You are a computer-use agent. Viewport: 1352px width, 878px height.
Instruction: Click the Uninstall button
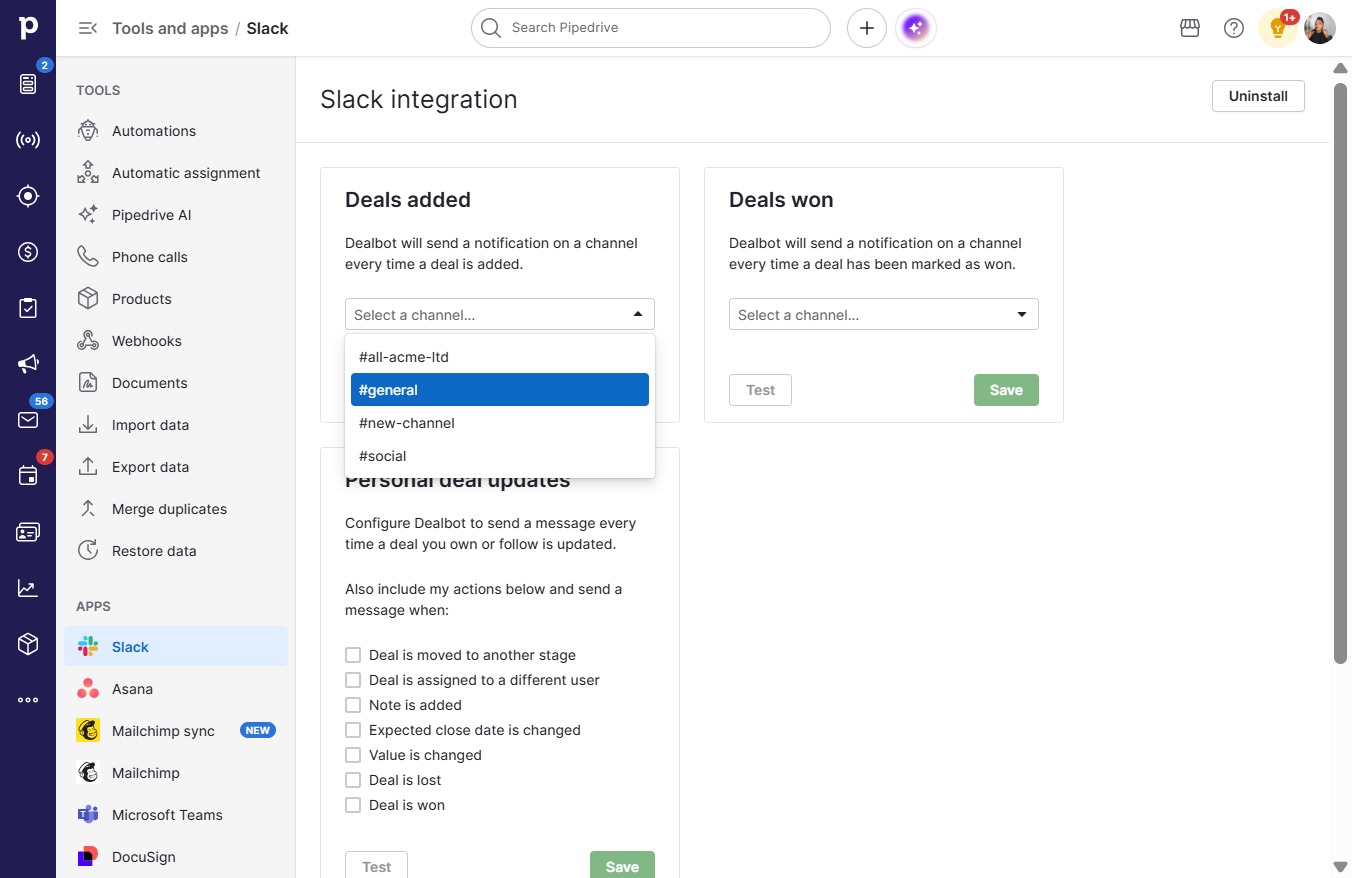pyautogui.click(x=1258, y=96)
